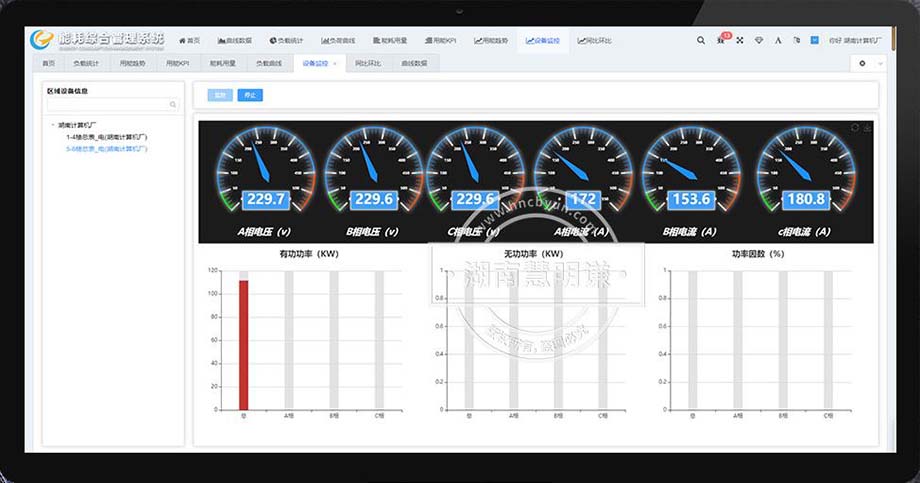Click search icon in device info field
Image resolution: width=920 pixels, height=483 pixels.
point(173,104)
